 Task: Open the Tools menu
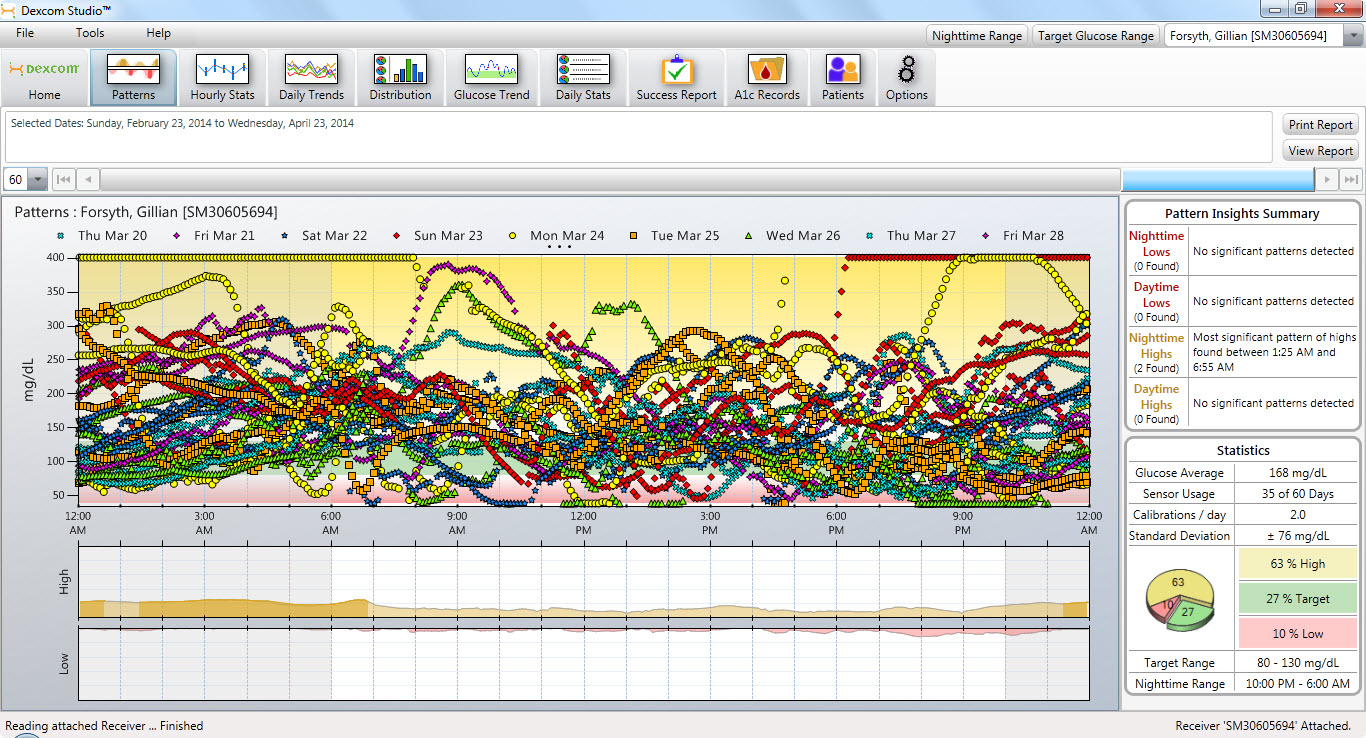[90, 33]
